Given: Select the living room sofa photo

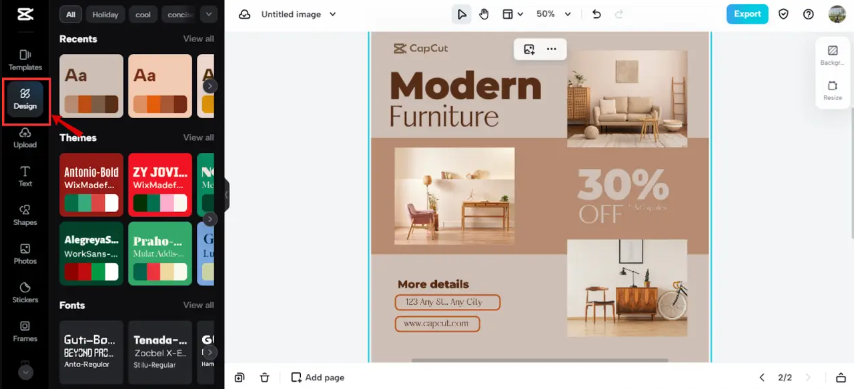Looking at the screenshot, I should [x=627, y=99].
